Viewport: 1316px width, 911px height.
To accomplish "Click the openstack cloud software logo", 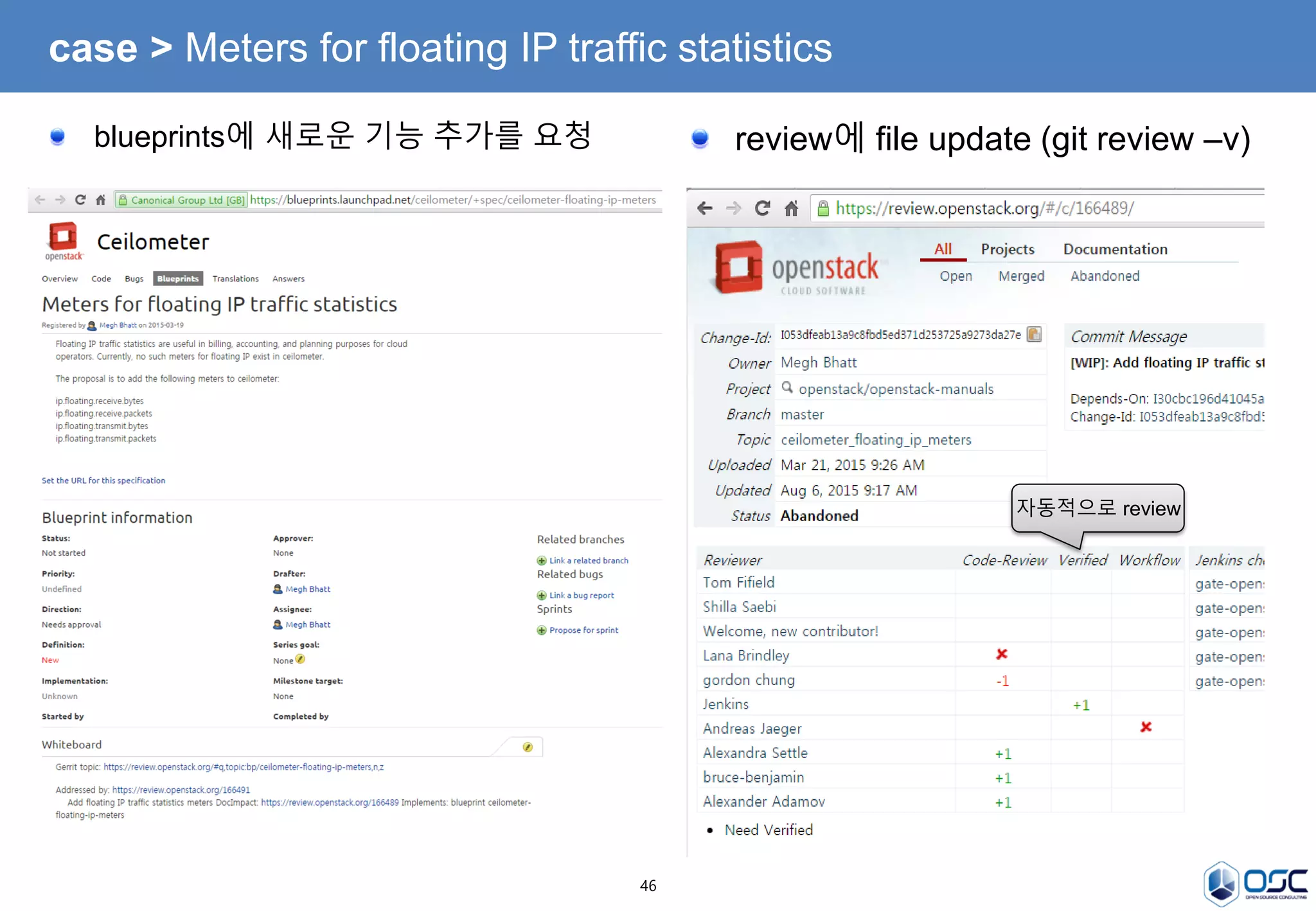I will [797, 269].
